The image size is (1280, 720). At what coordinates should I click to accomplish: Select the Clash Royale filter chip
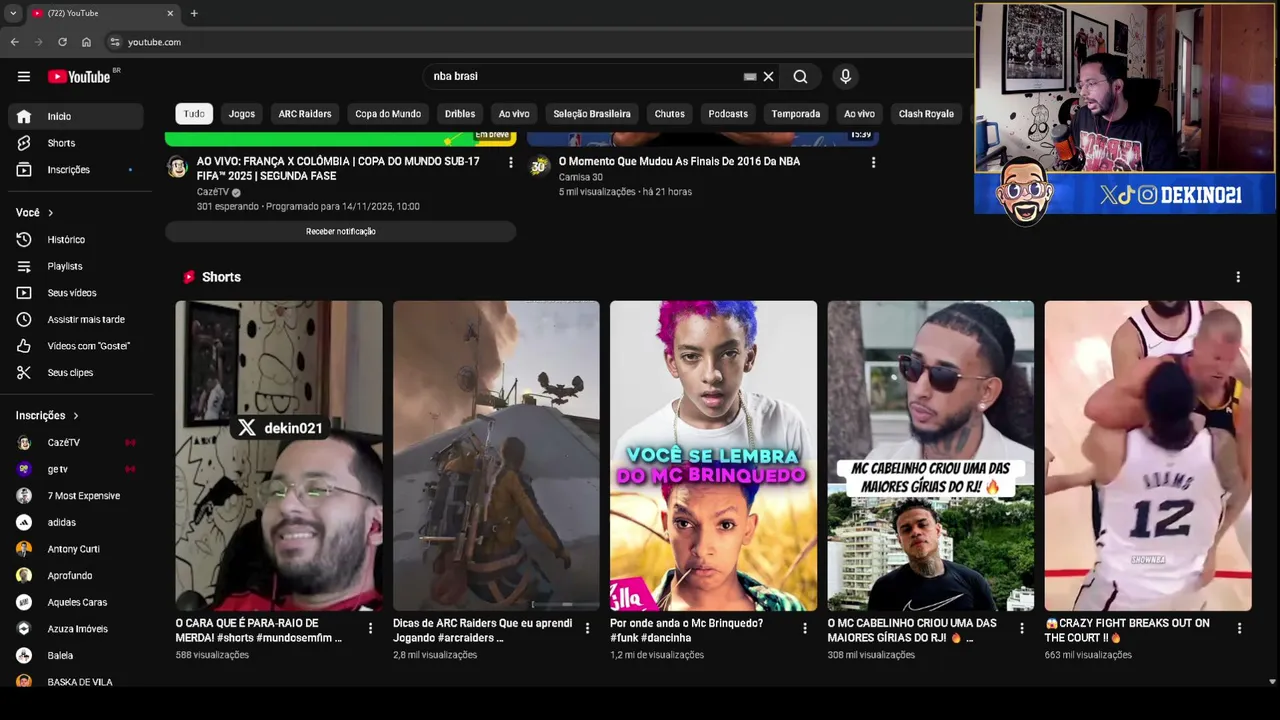point(926,114)
